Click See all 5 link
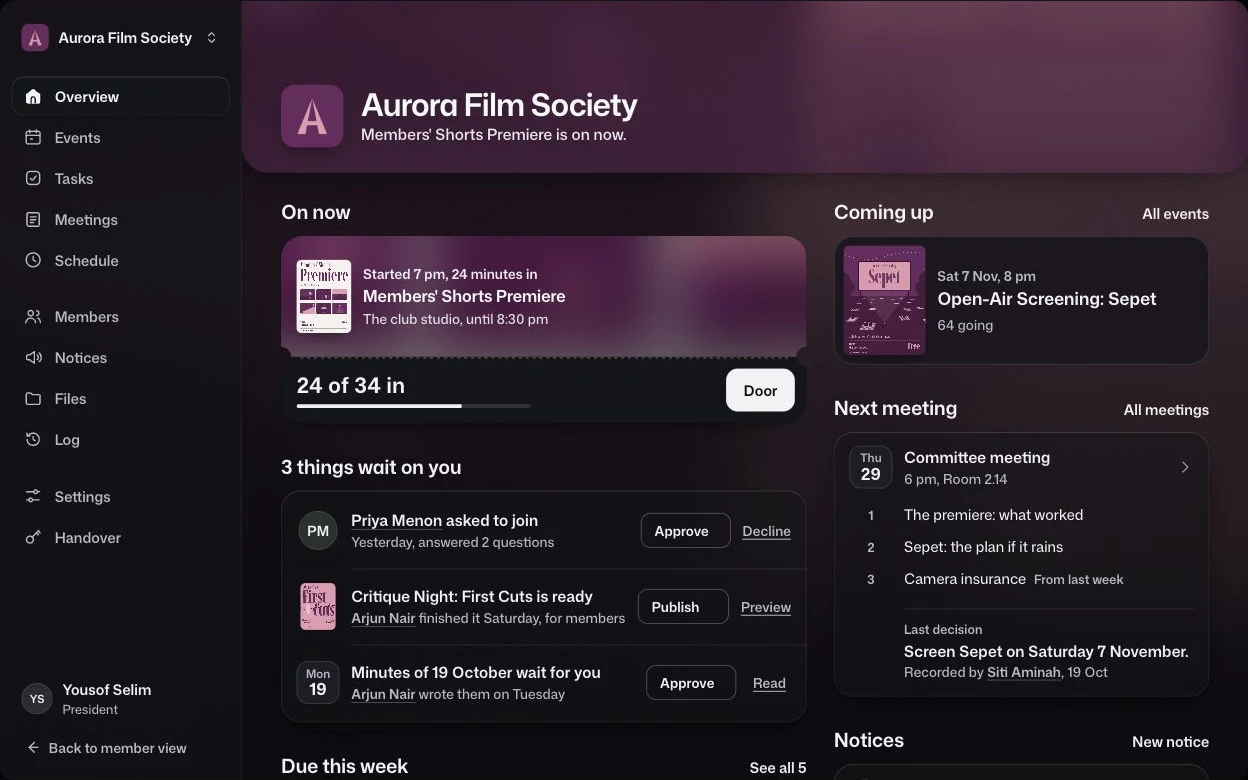1248x780 pixels. (x=777, y=768)
